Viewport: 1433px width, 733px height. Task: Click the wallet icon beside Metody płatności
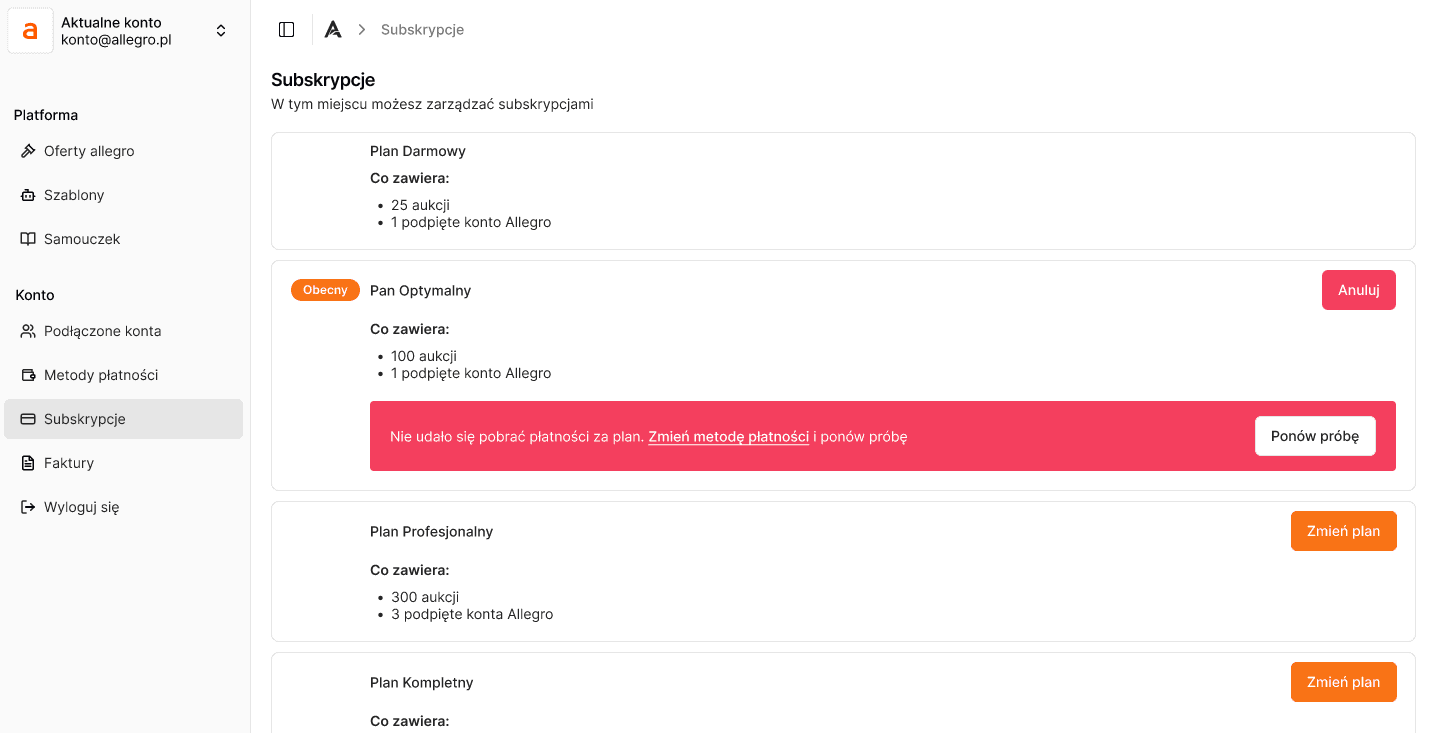[28, 375]
